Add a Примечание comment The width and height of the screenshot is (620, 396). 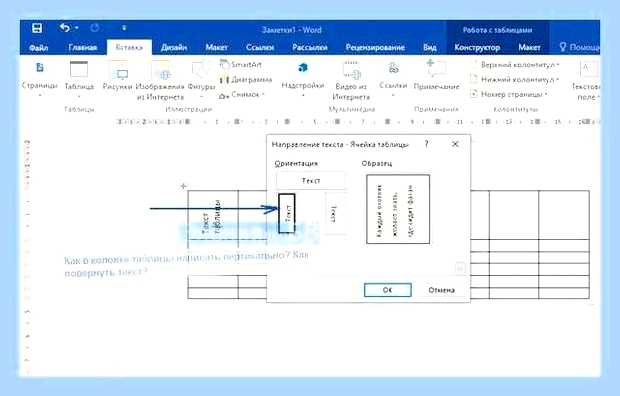point(436,69)
